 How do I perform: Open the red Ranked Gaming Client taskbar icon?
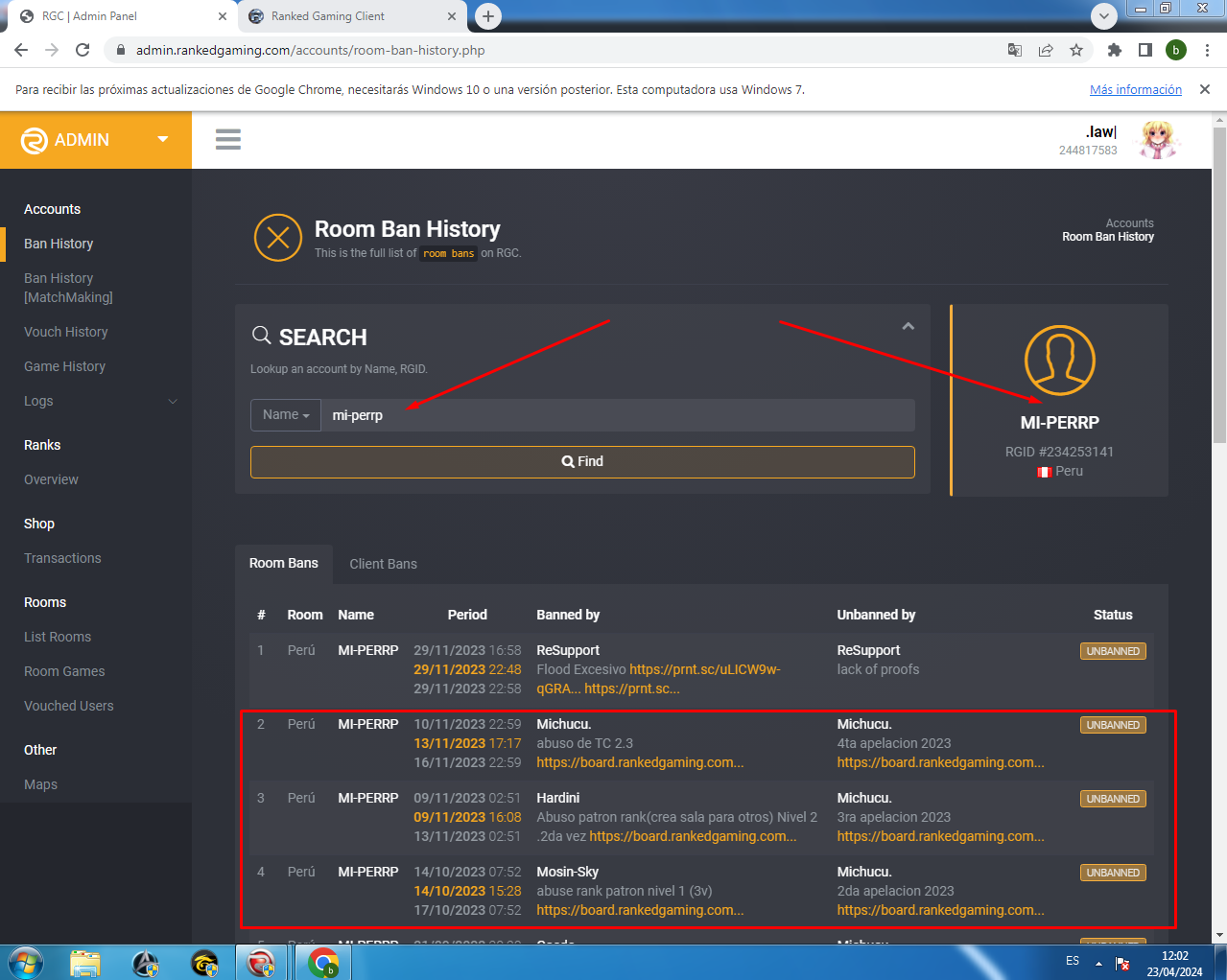[261, 963]
